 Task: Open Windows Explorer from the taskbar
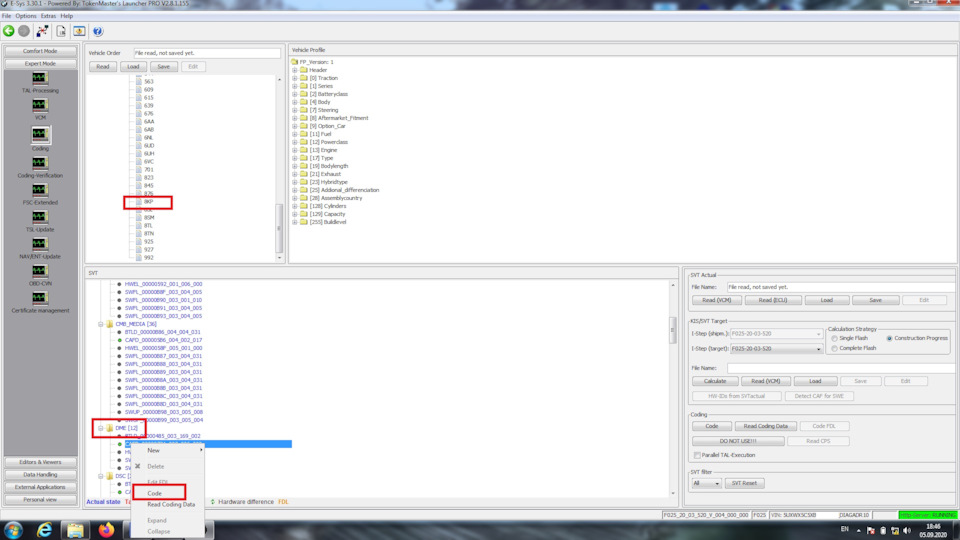[x=75, y=530]
